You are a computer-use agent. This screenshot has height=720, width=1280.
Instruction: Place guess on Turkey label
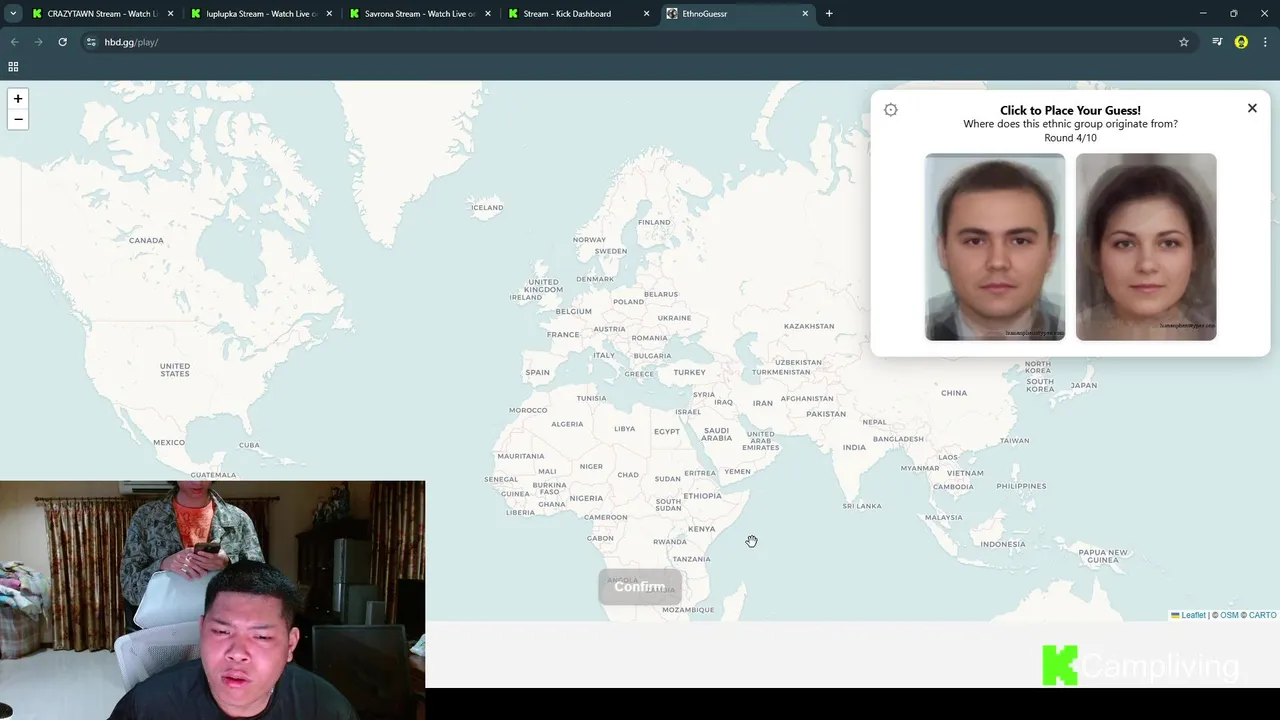689,372
